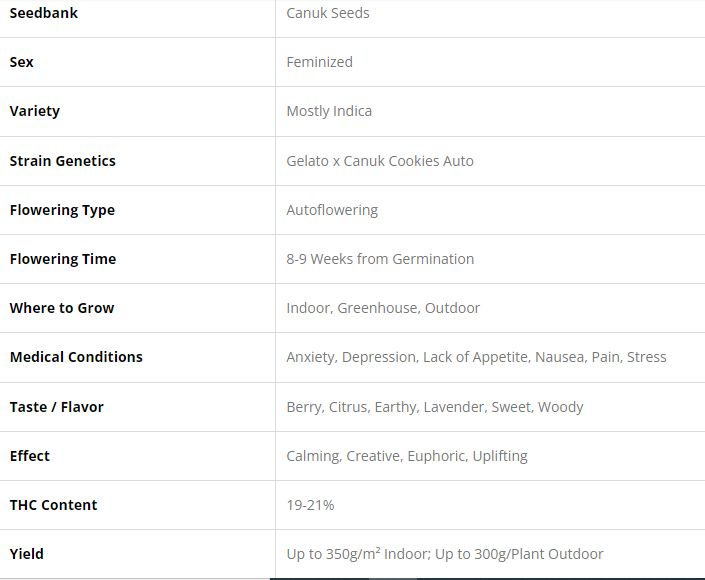Click the Strain Genetics row label
Screen dimensions: 705x580
click(x=62, y=160)
